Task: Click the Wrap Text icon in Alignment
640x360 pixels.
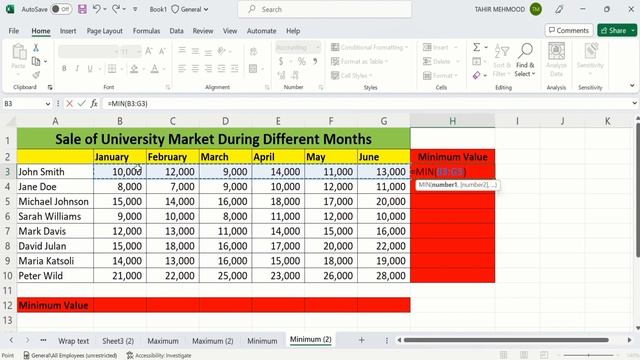Action: 253,51
